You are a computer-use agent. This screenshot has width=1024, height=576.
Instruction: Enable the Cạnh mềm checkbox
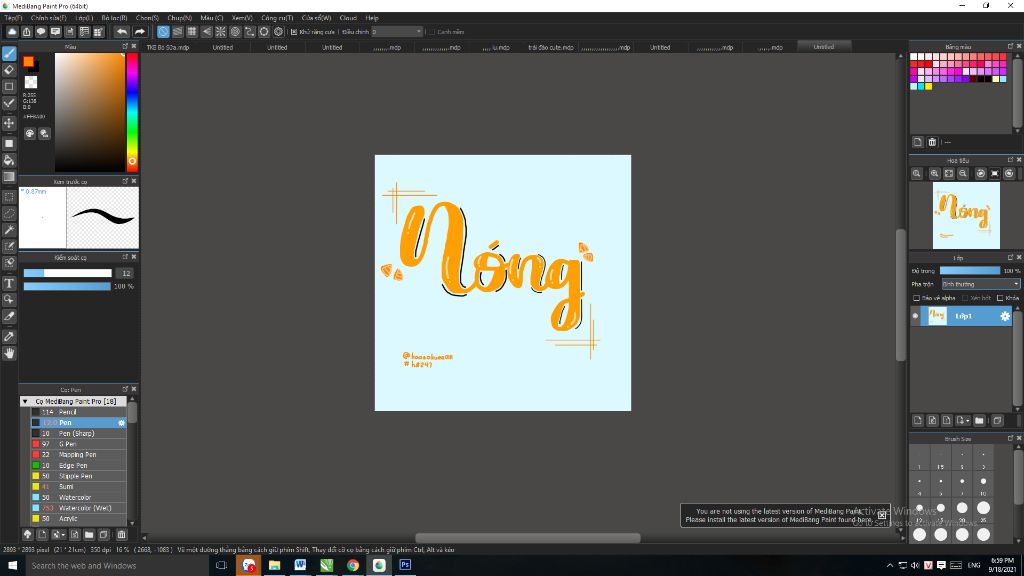pyautogui.click(x=432, y=31)
